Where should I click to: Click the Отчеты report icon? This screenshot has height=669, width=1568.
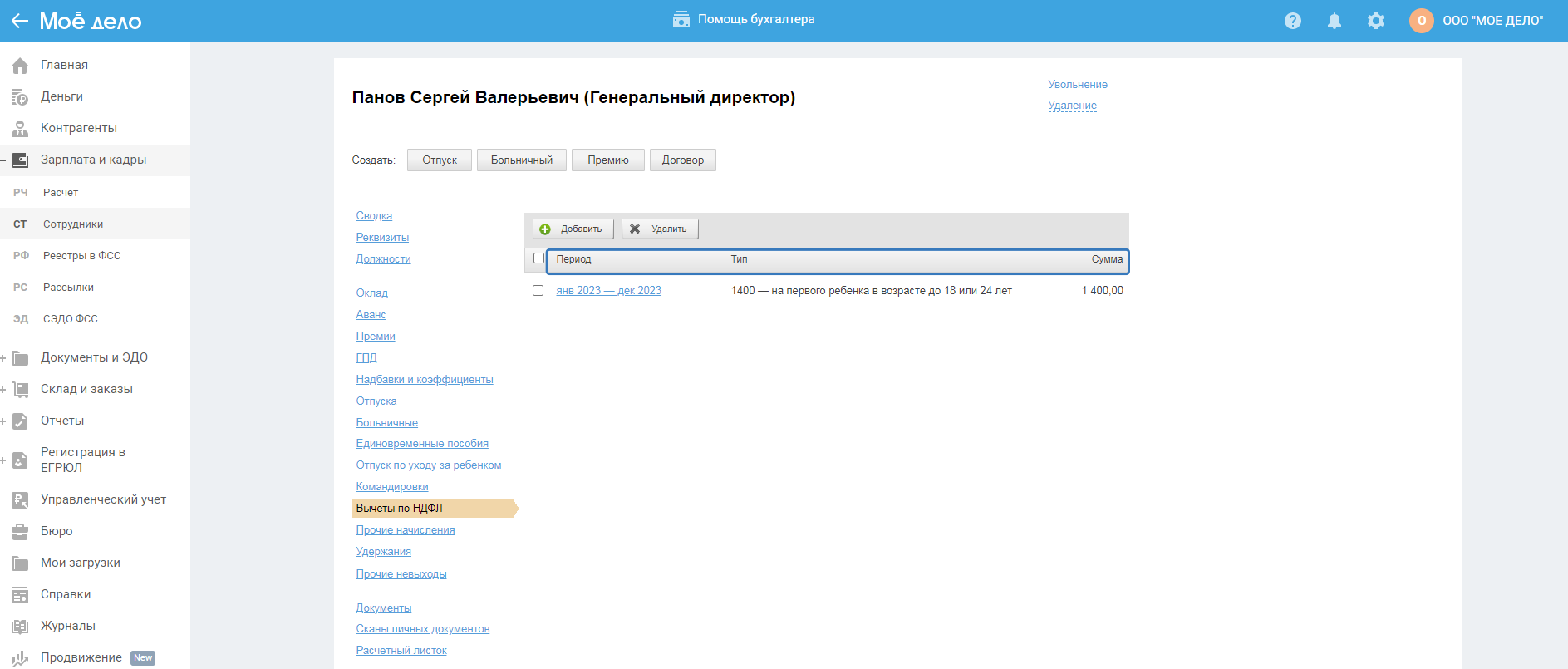pyautogui.click(x=20, y=421)
